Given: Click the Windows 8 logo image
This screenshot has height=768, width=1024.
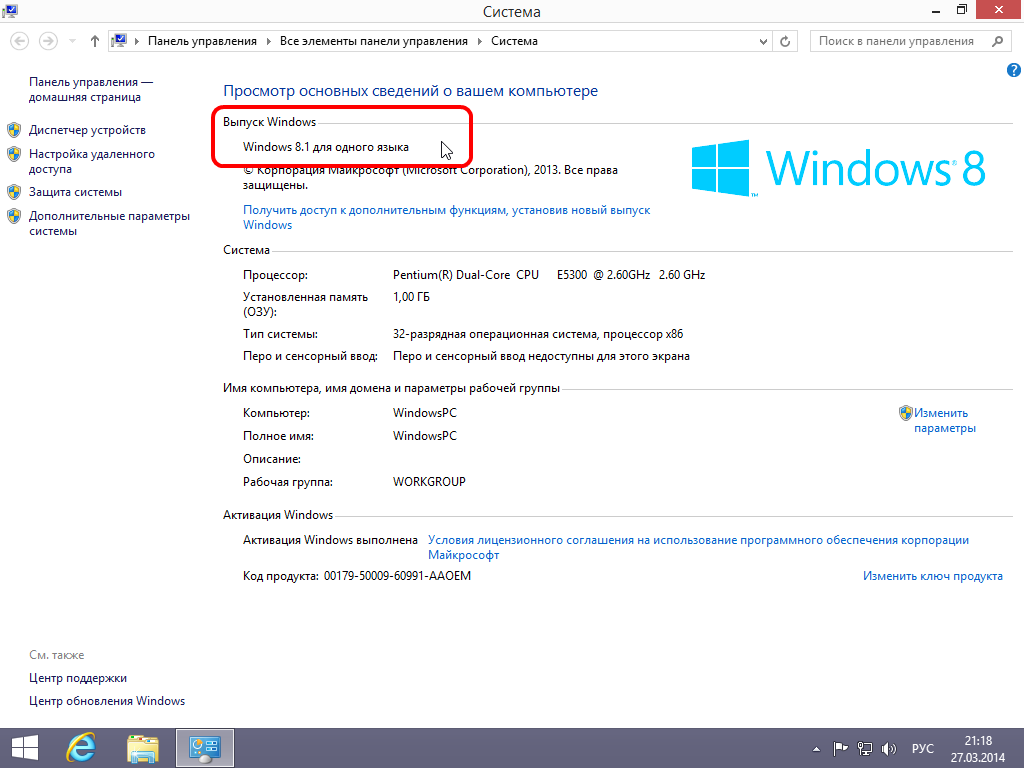Looking at the screenshot, I should (x=838, y=168).
